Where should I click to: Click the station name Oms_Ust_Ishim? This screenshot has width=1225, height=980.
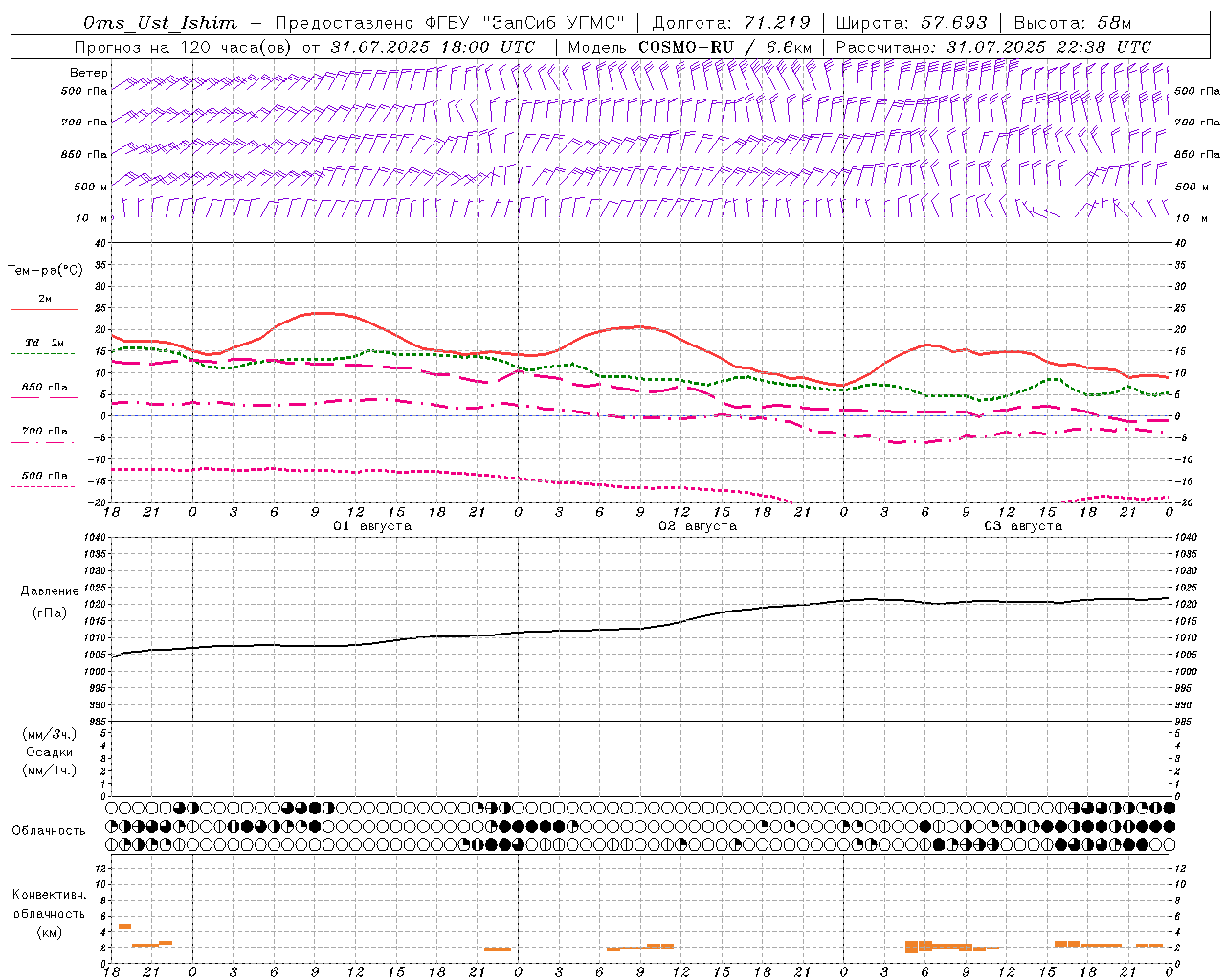tap(160, 23)
